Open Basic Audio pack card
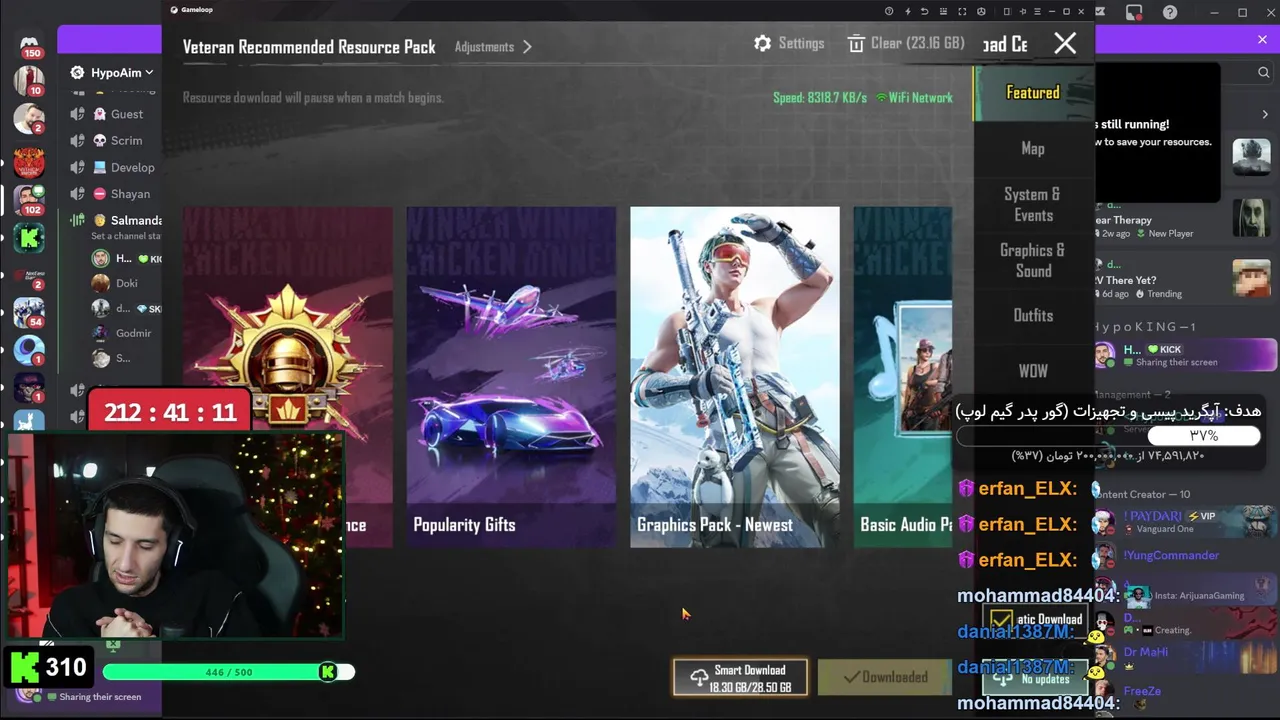1280x720 pixels. [903, 377]
